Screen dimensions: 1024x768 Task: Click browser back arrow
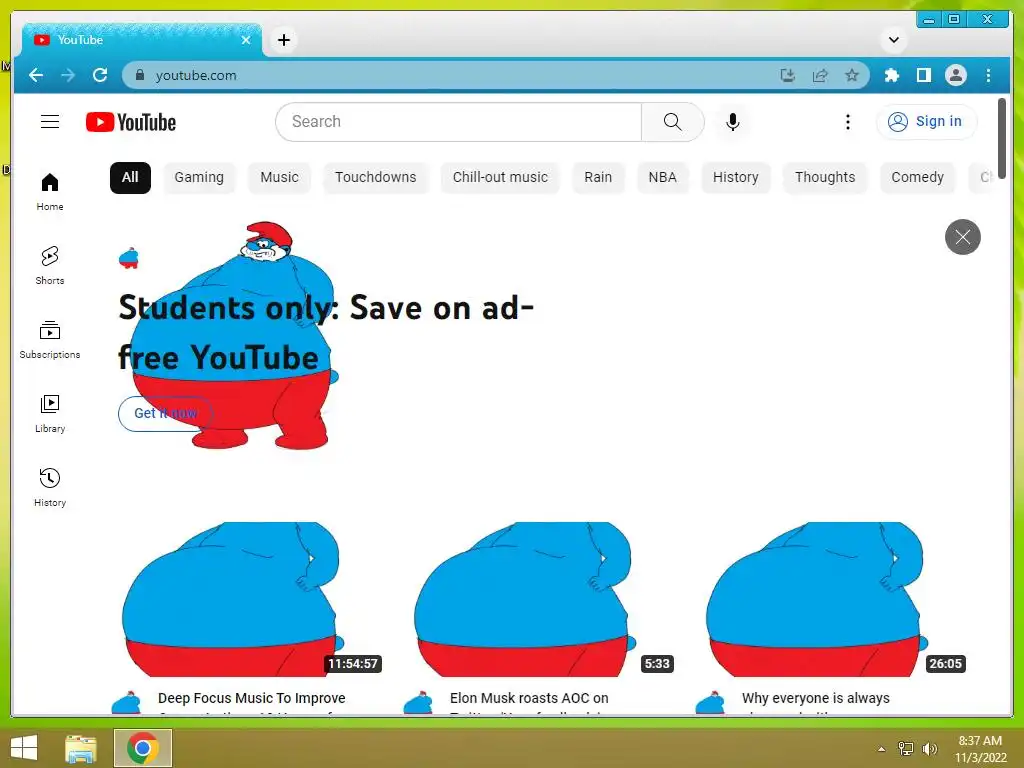click(36, 75)
